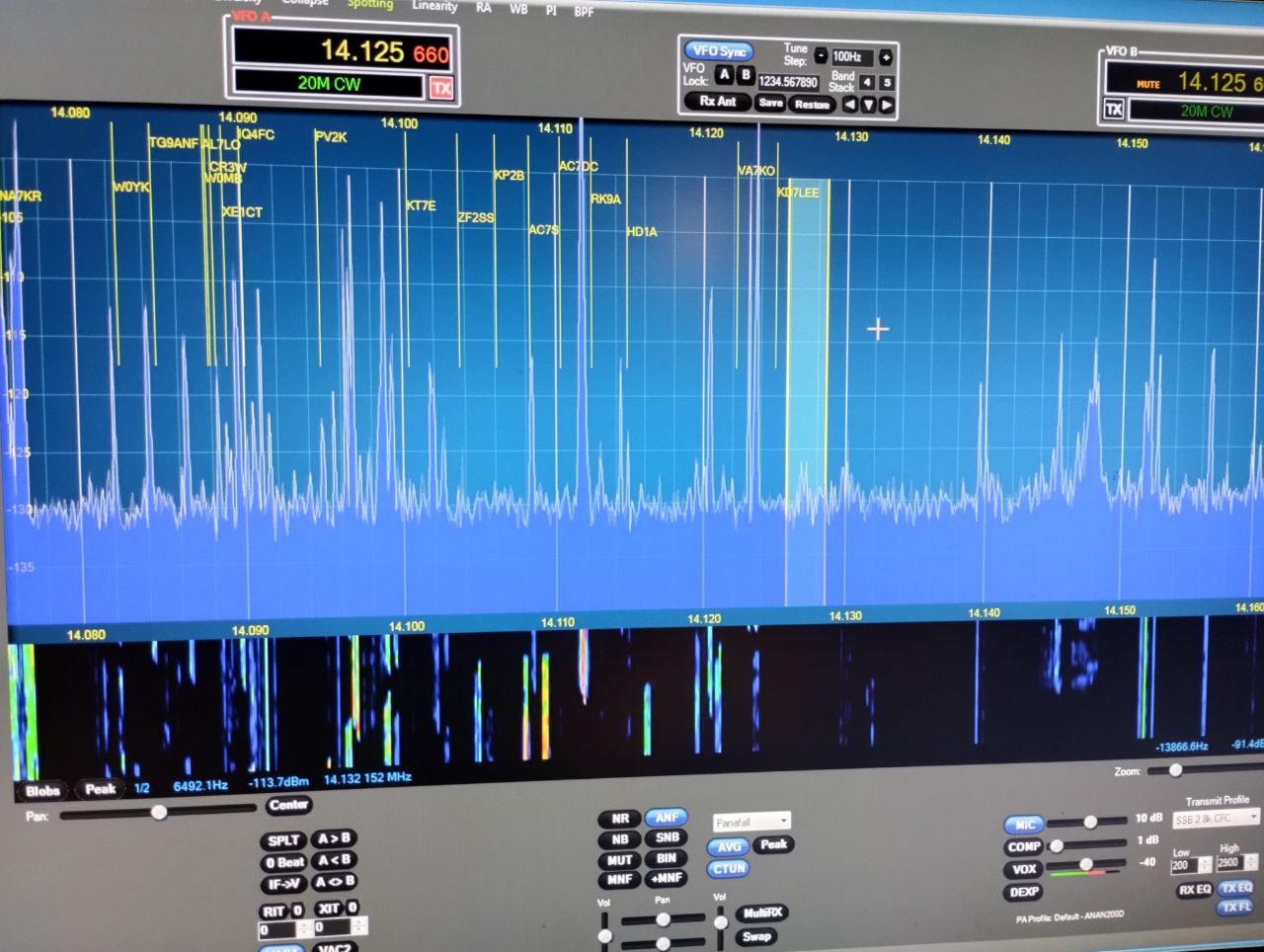
Task: Enable SPLT split mode
Action: pos(282,841)
